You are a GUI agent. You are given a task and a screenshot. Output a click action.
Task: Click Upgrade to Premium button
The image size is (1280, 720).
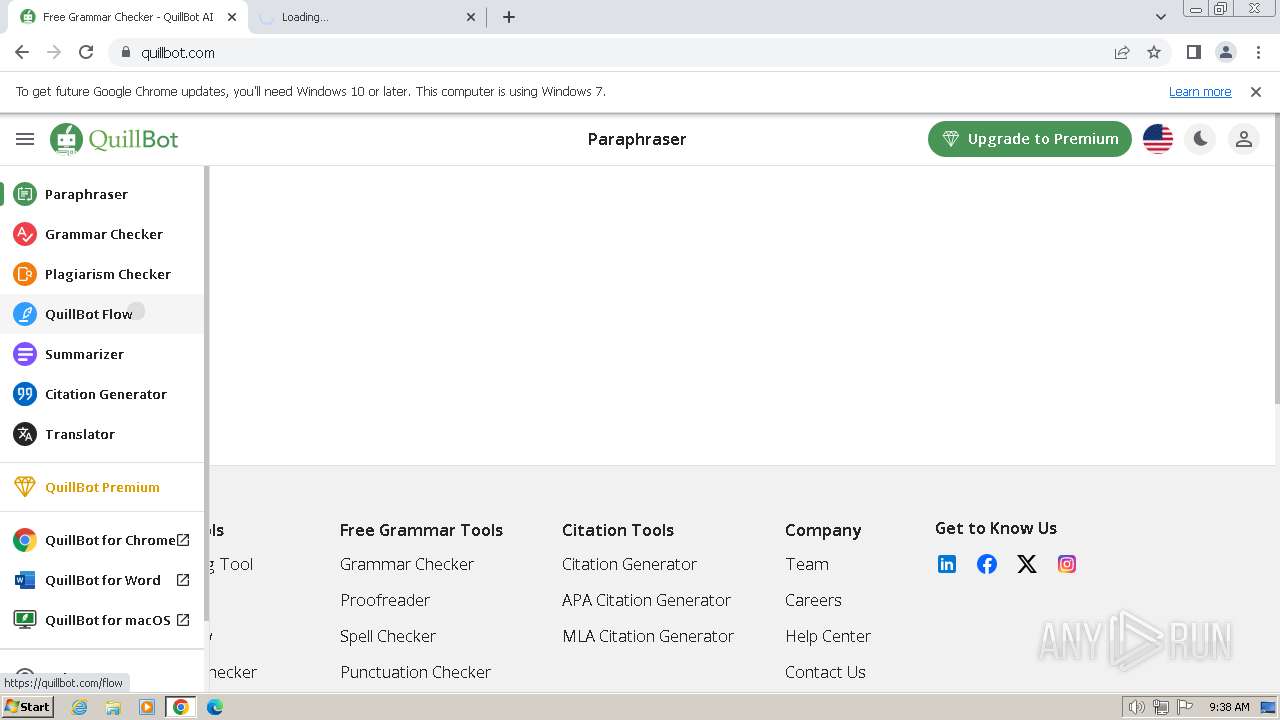(x=1030, y=139)
